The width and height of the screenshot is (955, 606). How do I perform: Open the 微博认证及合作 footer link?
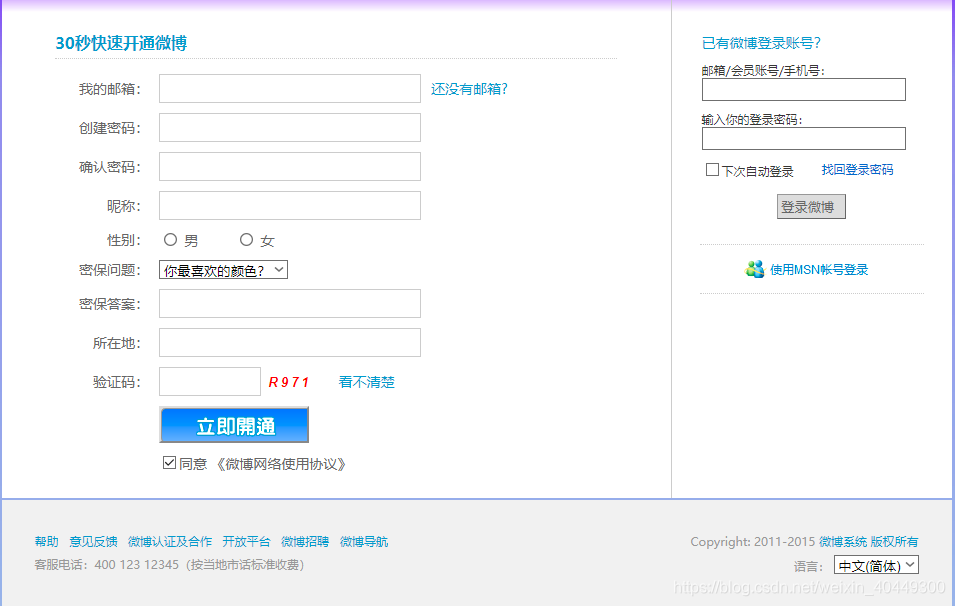tap(170, 541)
